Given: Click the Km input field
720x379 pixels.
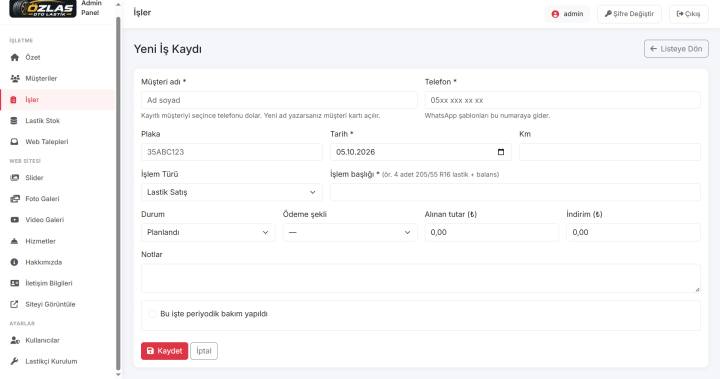Looking at the screenshot, I should click(x=610, y=152).
